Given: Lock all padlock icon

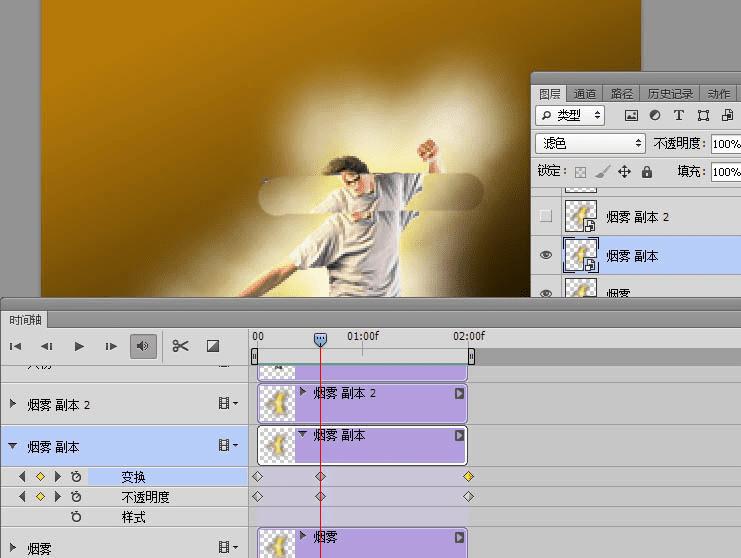Looking at the screenshot, I should (647, 172).
